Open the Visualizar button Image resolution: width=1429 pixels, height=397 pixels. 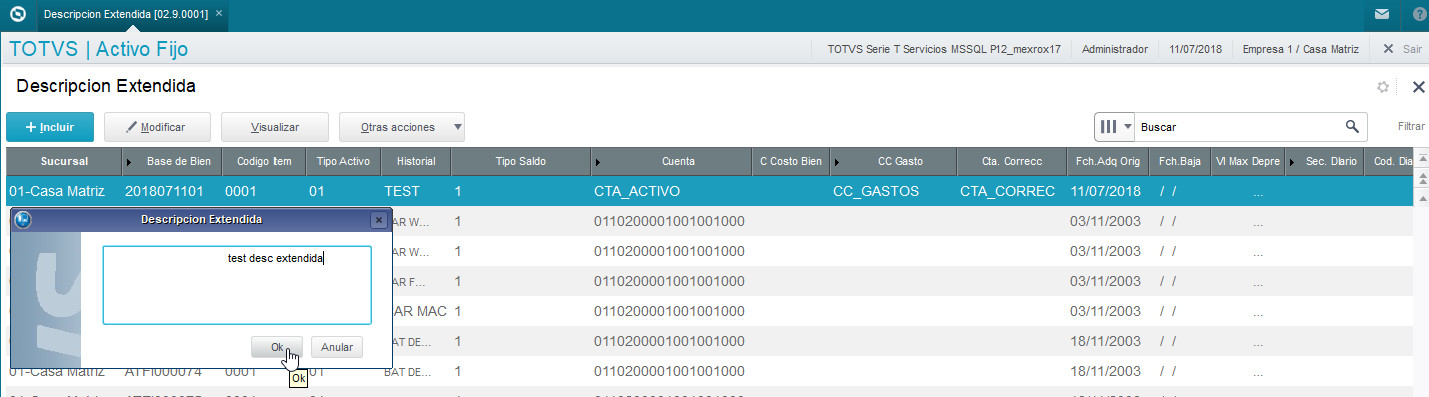pos(274,127)
